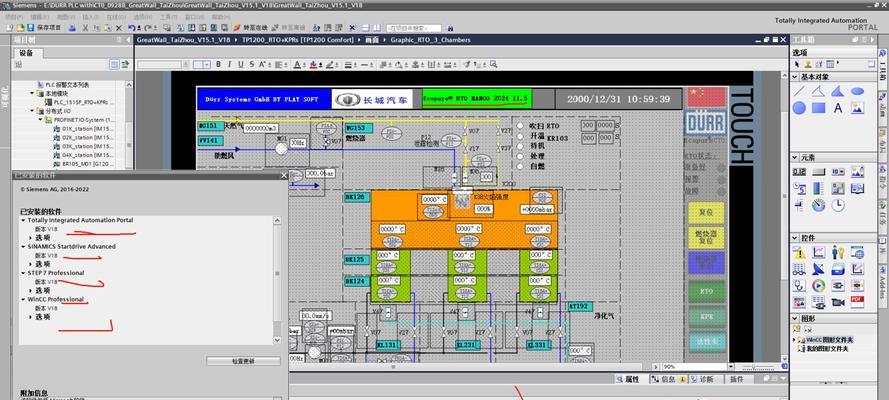Select the Bar element
The image size is (889, 400).
[818, 188]
